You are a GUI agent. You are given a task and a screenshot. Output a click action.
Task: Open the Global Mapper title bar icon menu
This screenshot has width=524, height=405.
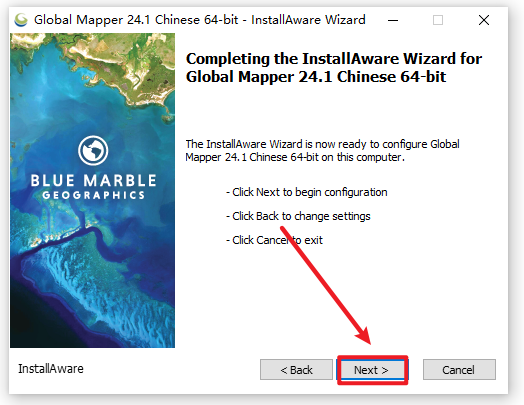pos(21,20)
